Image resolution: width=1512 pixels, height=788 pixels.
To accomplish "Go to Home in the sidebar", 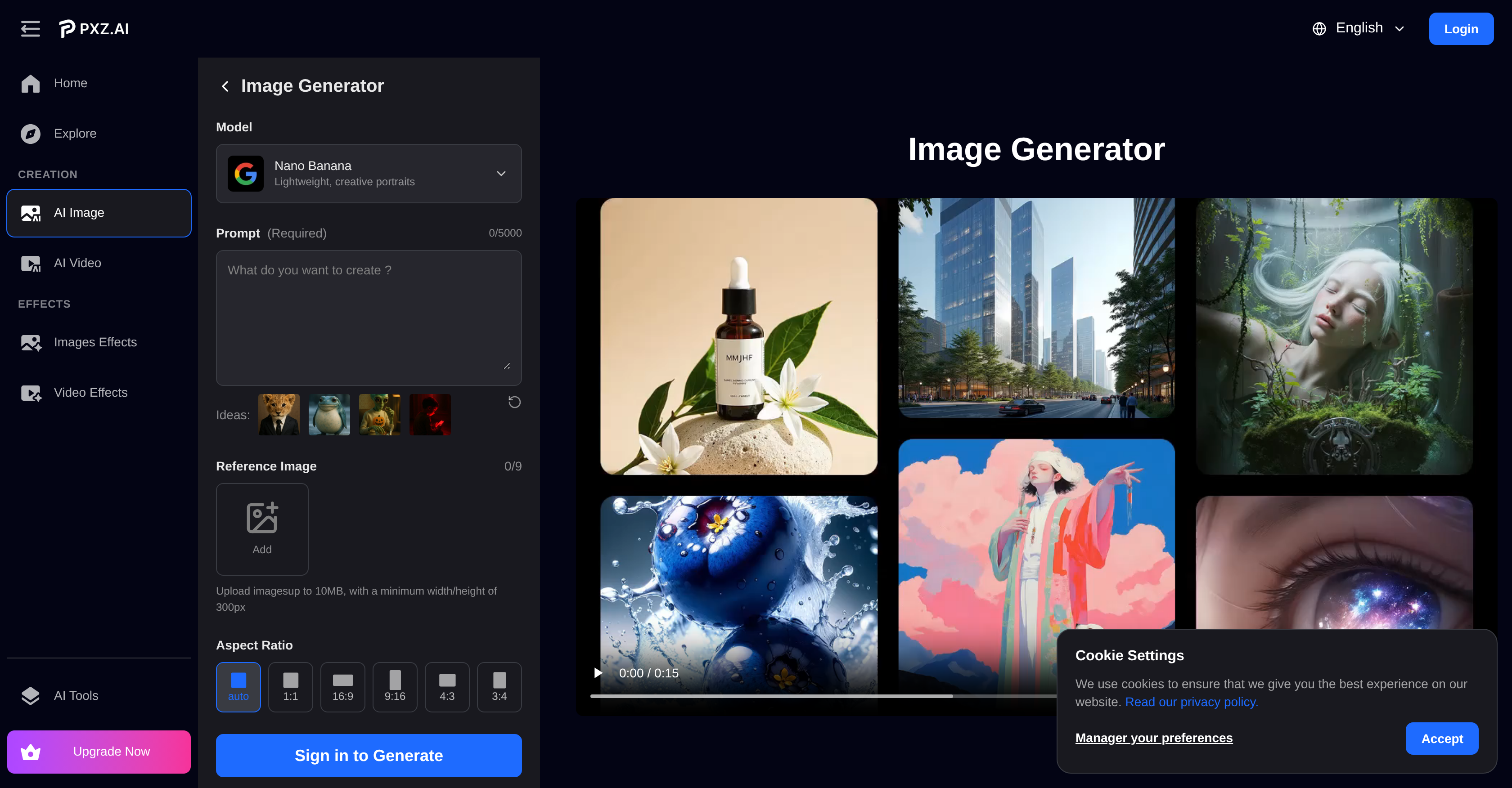I will 70,83.
